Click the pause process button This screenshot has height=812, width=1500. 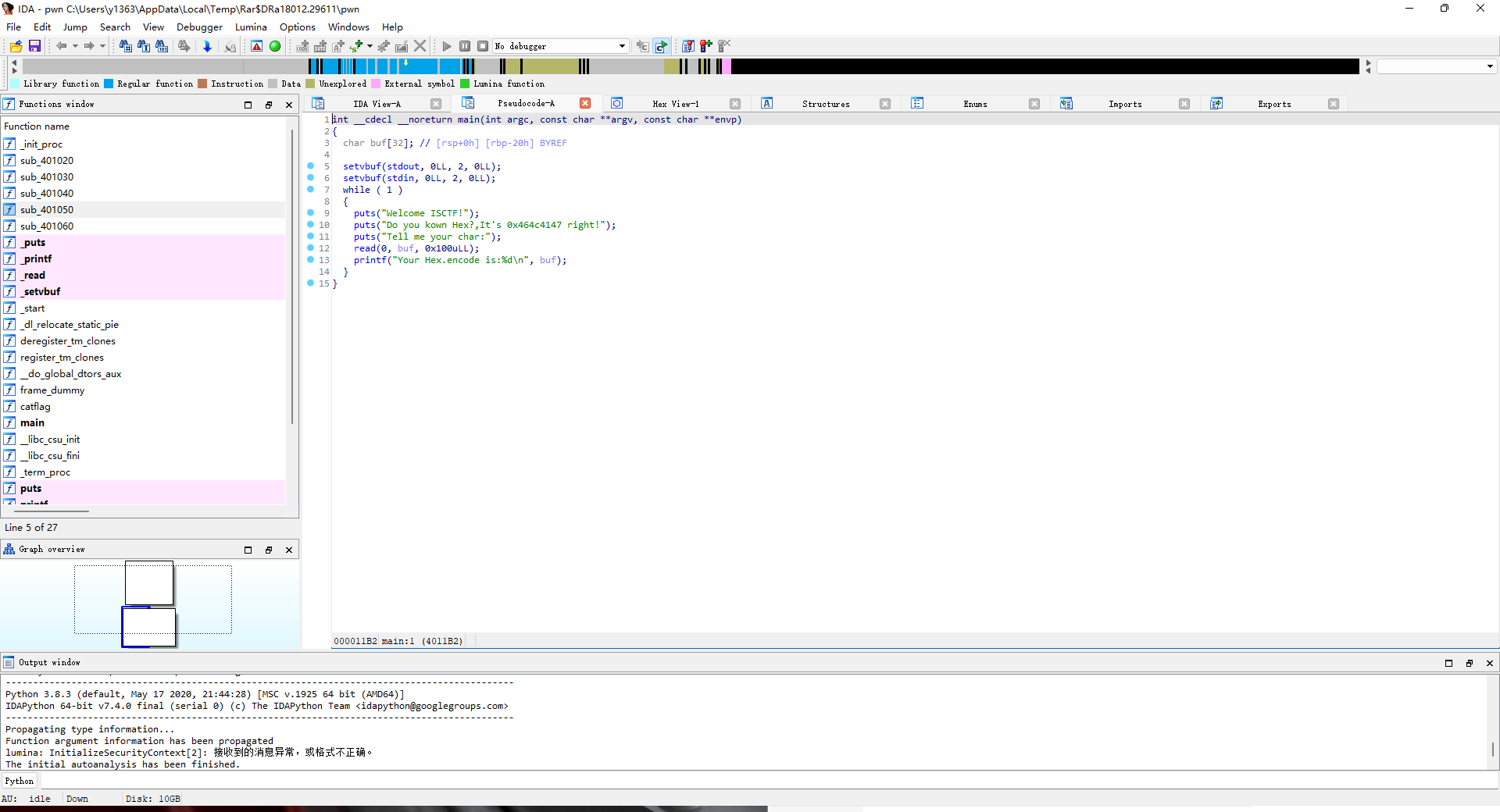coord(465,46)
